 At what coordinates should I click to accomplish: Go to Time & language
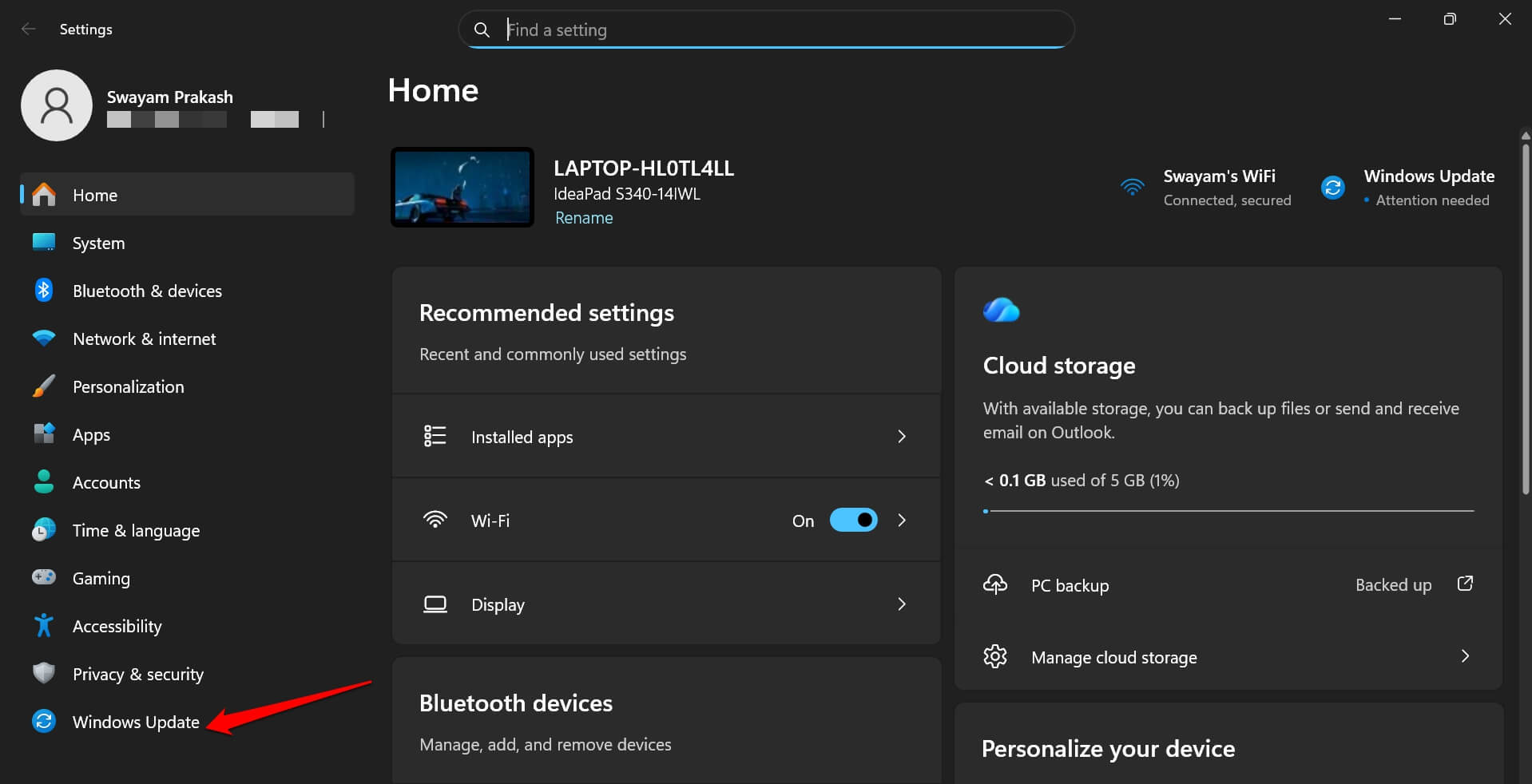188,529
